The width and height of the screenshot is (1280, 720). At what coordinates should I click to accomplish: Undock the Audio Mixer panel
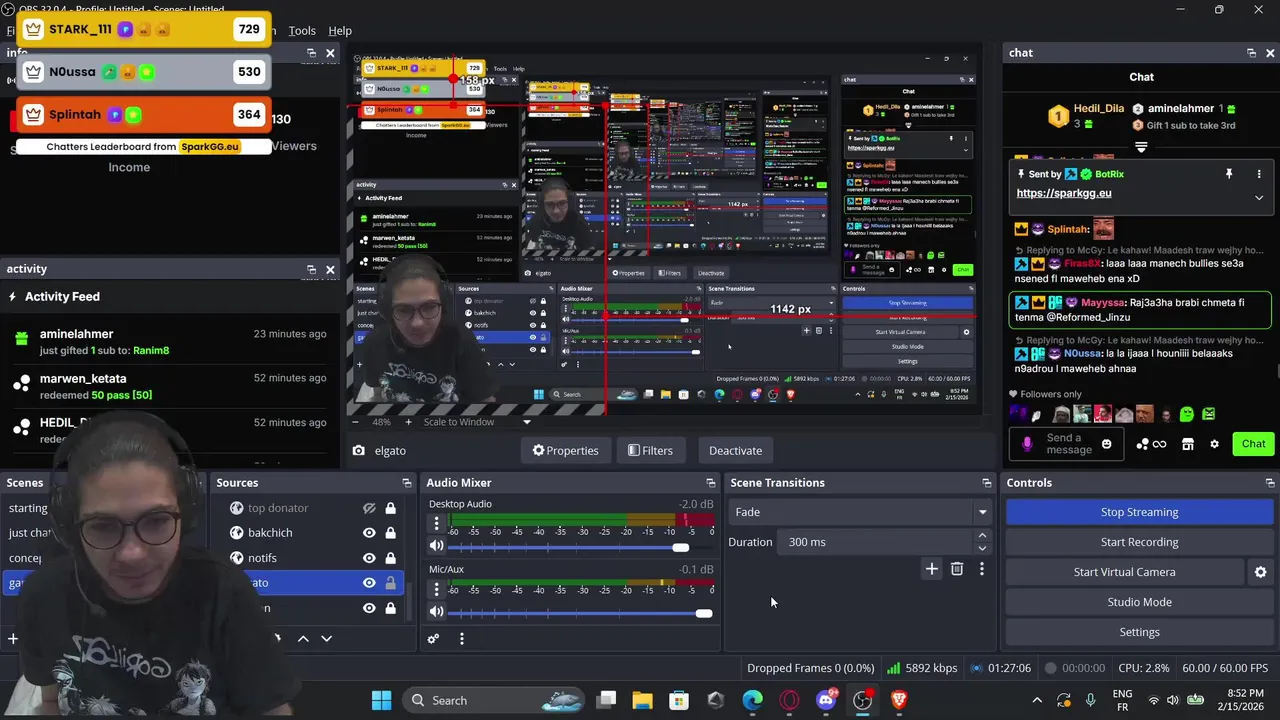[x=710, y=483]
